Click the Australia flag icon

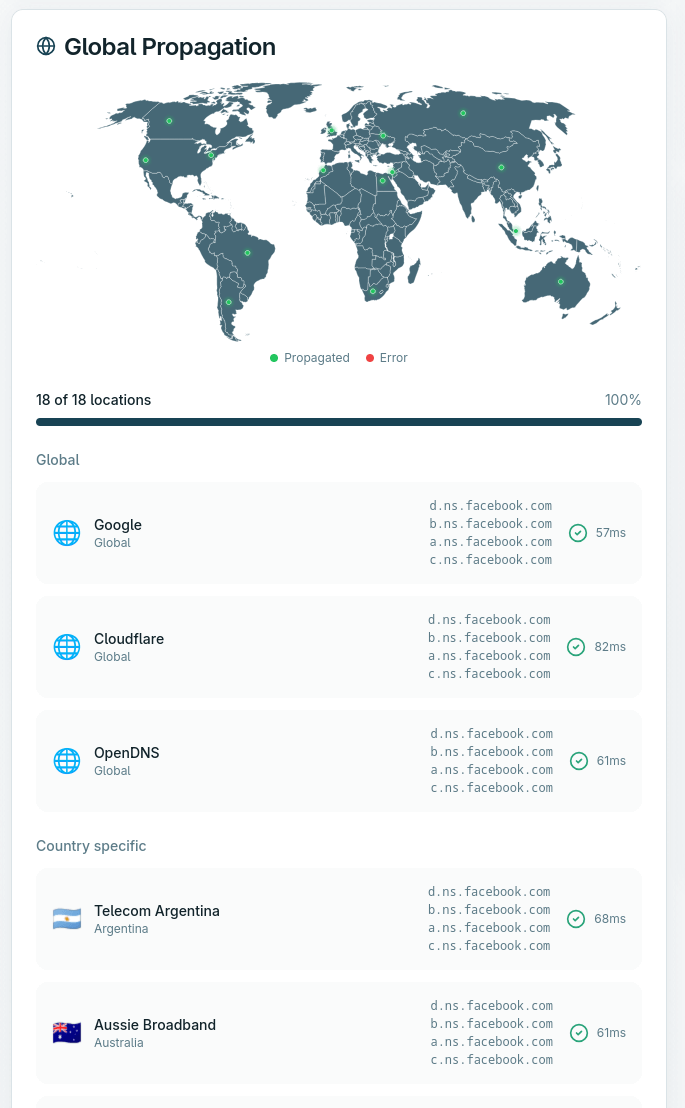coord(67,1033)
